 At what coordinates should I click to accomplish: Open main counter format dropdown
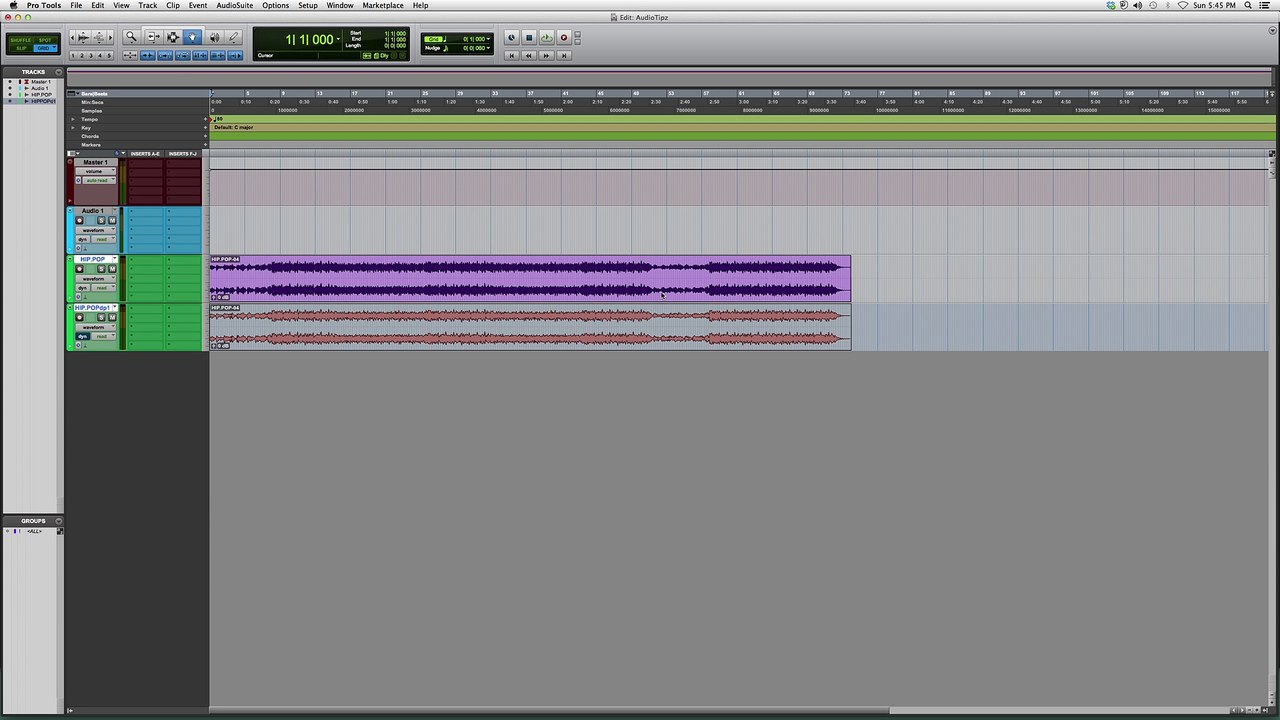pos(339,40)
